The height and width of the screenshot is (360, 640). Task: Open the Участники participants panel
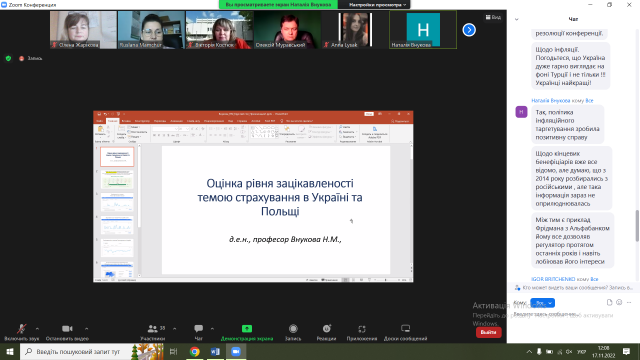tap(153, 329)
